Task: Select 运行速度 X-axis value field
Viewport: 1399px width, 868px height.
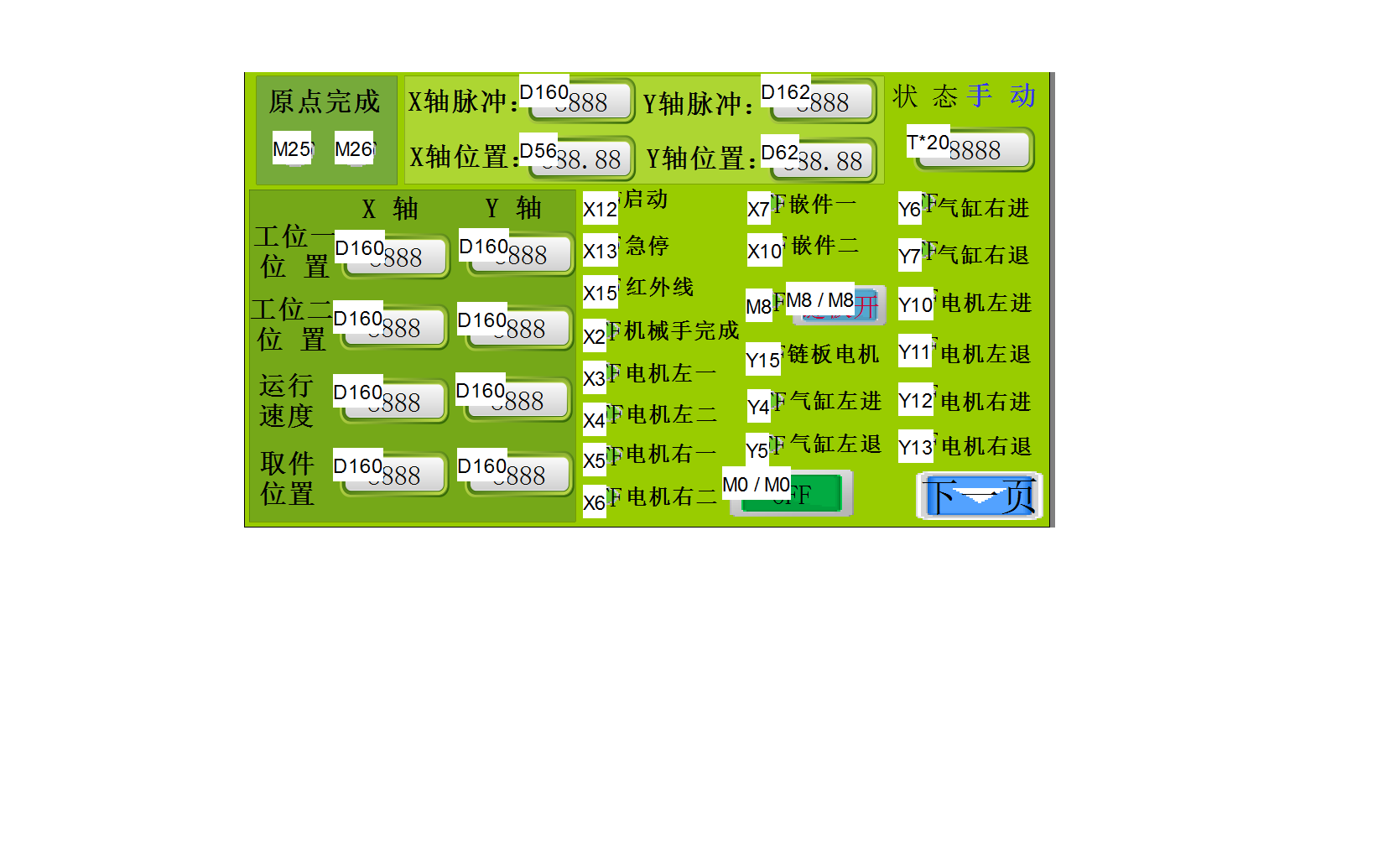Action: pyautogui.click(x=394, y=402)
